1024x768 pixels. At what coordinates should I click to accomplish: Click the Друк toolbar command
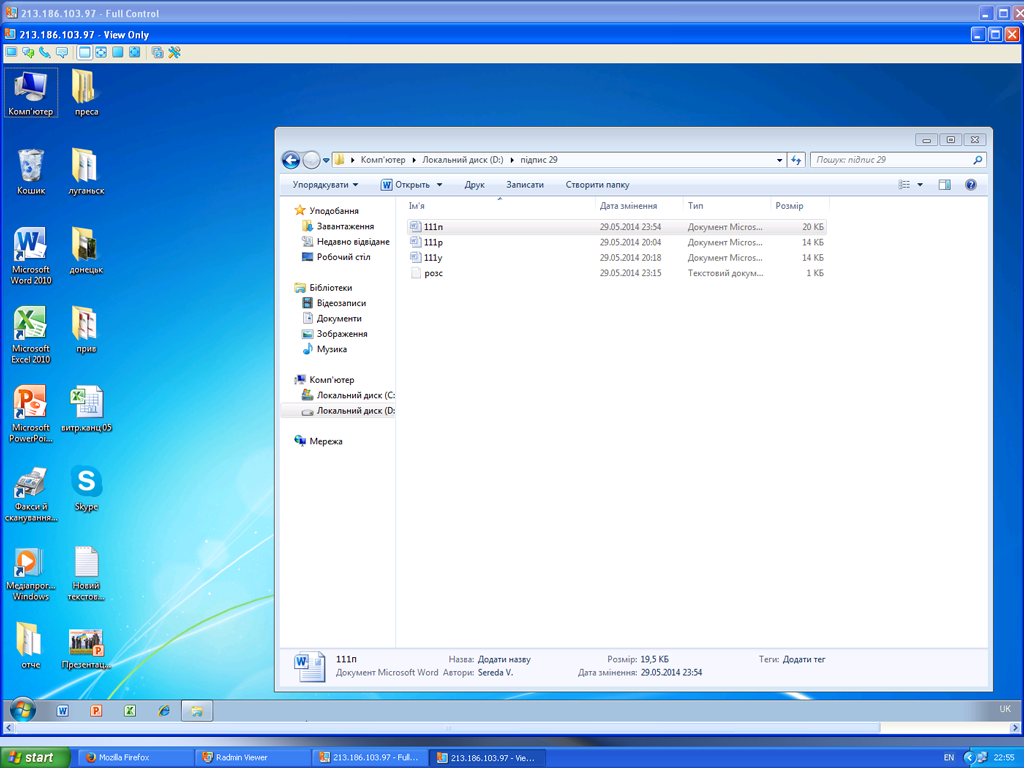pyautogui.click(x=474, y=185)
